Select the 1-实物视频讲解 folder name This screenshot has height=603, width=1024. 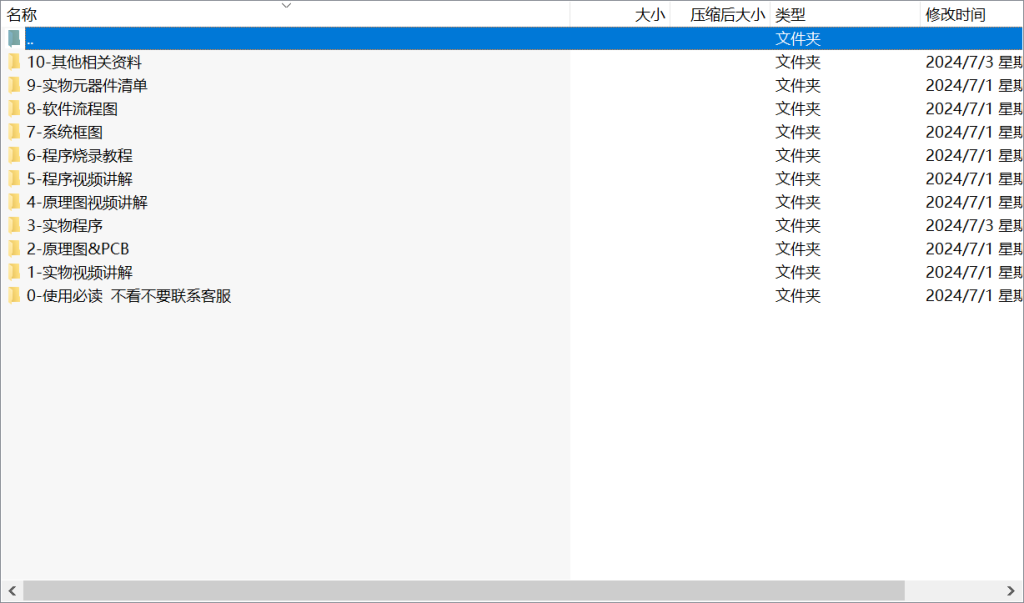tap(80, 272)
